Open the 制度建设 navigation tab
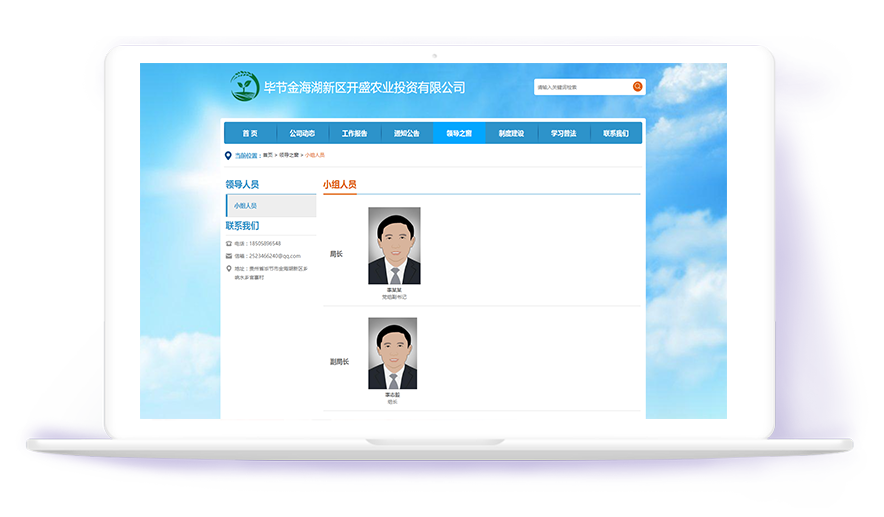The height and width of the screenshot is (517, 884). coord(511,133)
